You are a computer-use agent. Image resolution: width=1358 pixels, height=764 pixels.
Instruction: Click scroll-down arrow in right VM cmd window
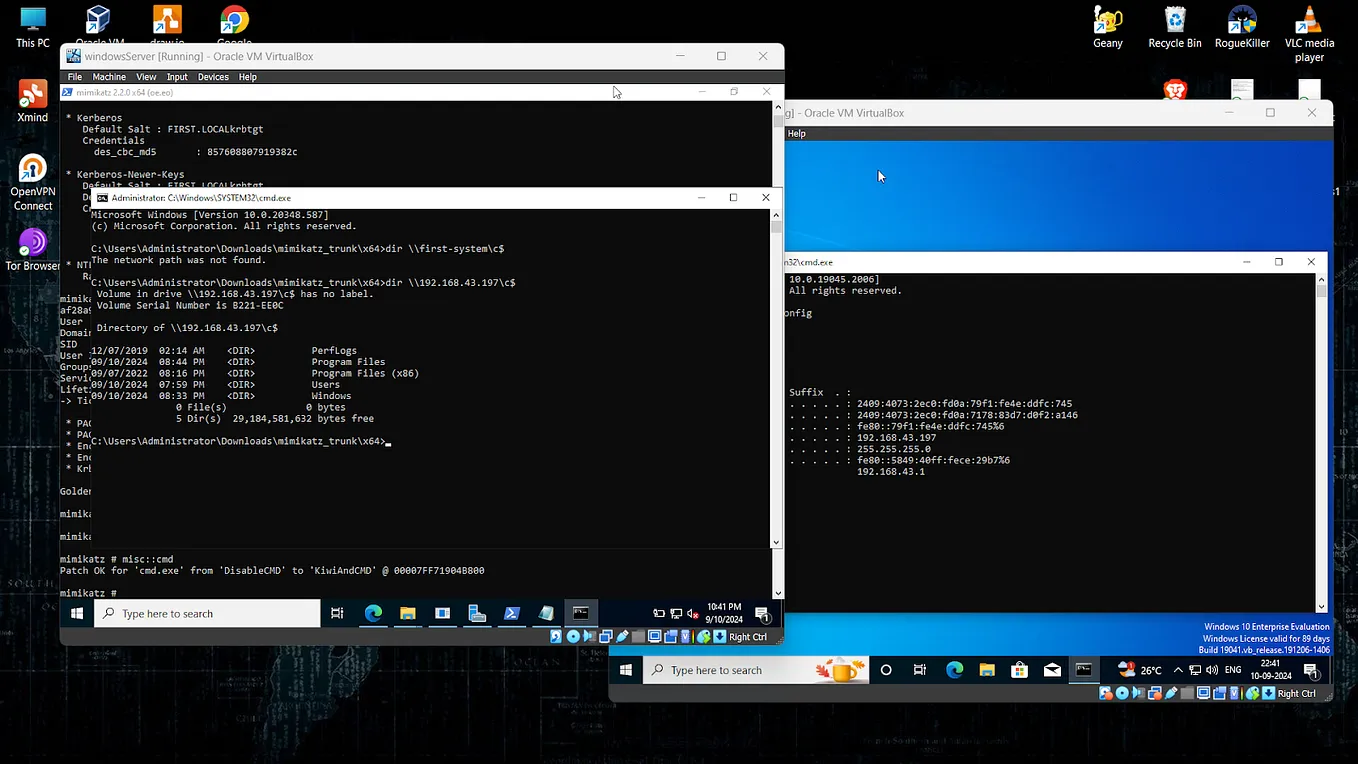[x=1321, y=606]
